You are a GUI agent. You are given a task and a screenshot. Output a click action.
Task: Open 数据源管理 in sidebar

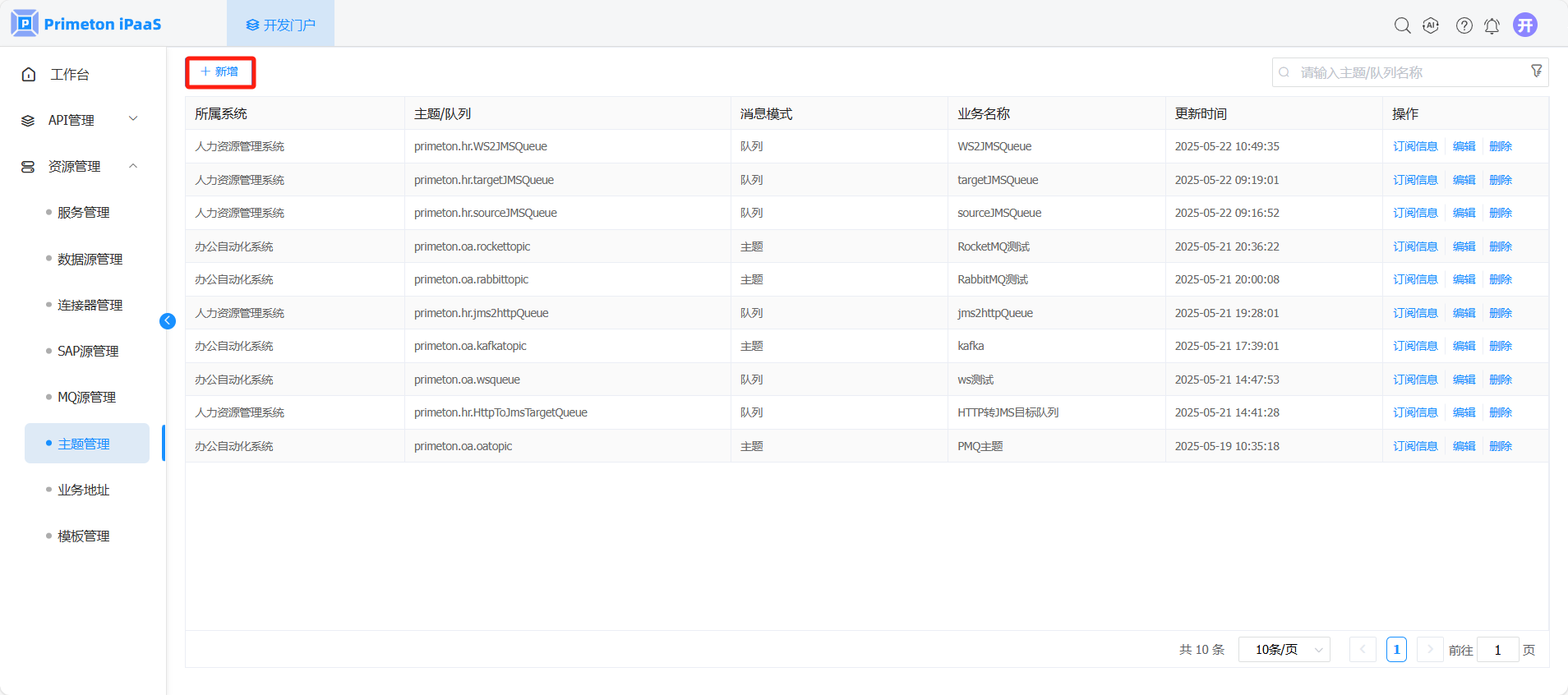click(x=90, y=259)
